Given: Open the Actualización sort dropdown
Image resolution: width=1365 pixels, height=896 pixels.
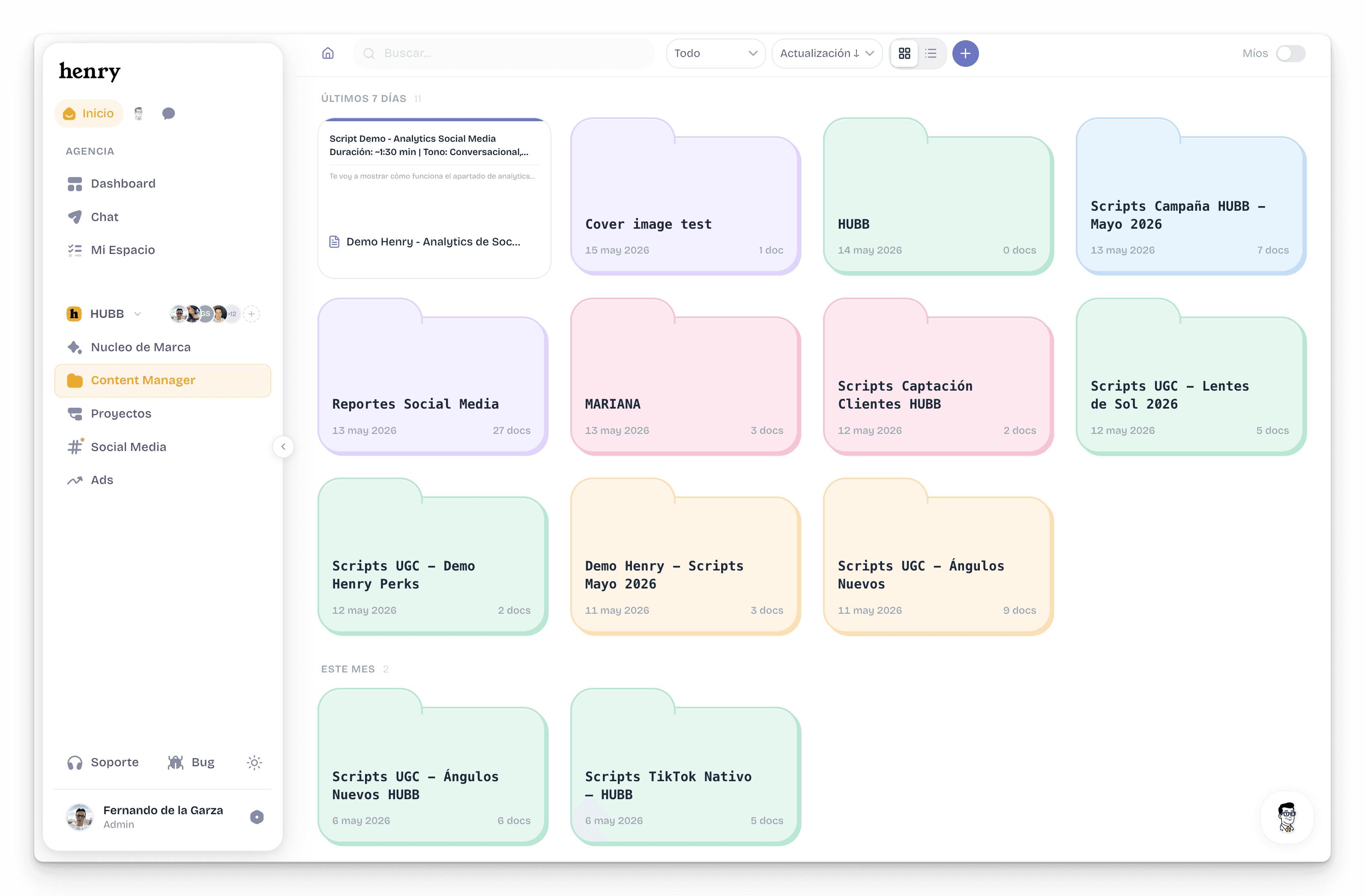Looking at the screenshot, I should tap(826, 53).
